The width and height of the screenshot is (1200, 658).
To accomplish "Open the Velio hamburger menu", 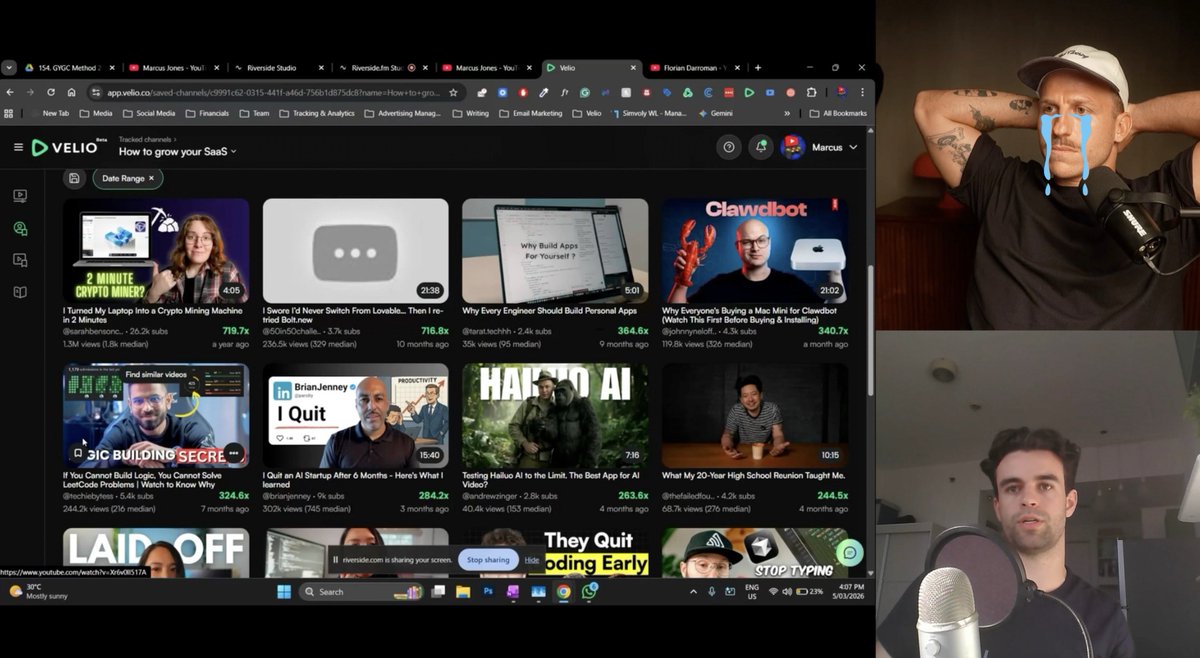I will (x=18, y=147).
